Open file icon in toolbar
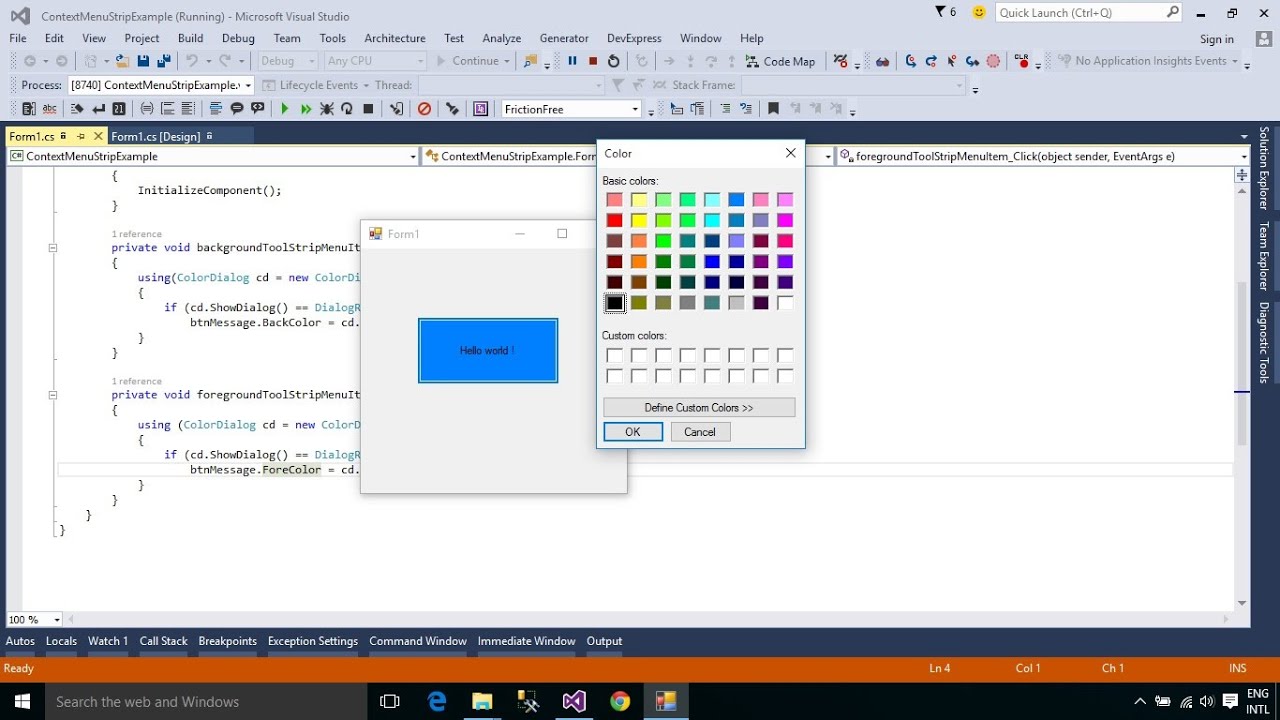The width and height of the screenshot is (1280, 720). (121, 61)
